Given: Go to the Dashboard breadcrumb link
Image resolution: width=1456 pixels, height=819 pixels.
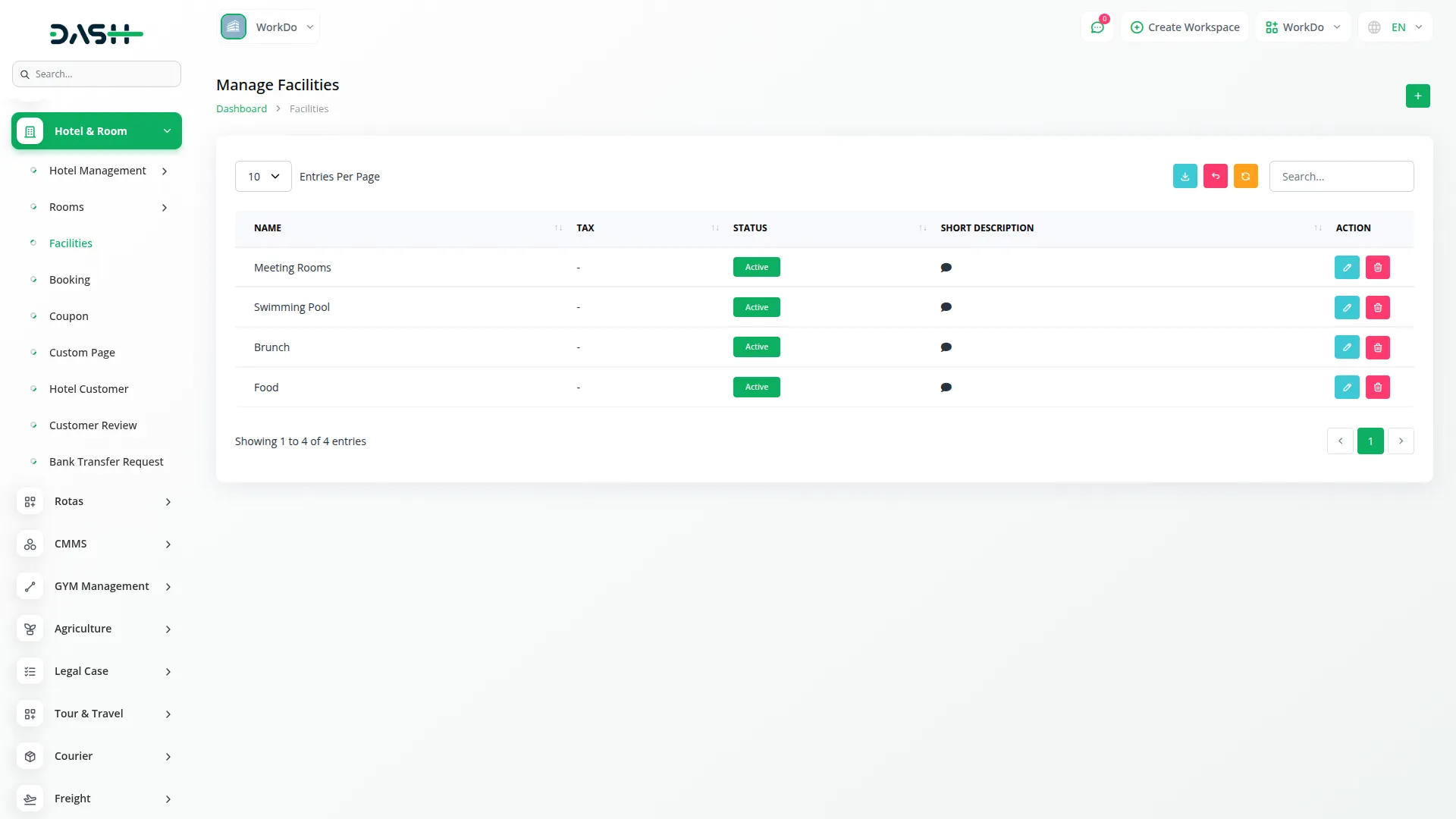Looking at the screenshot, I should (x=241, y=108).
